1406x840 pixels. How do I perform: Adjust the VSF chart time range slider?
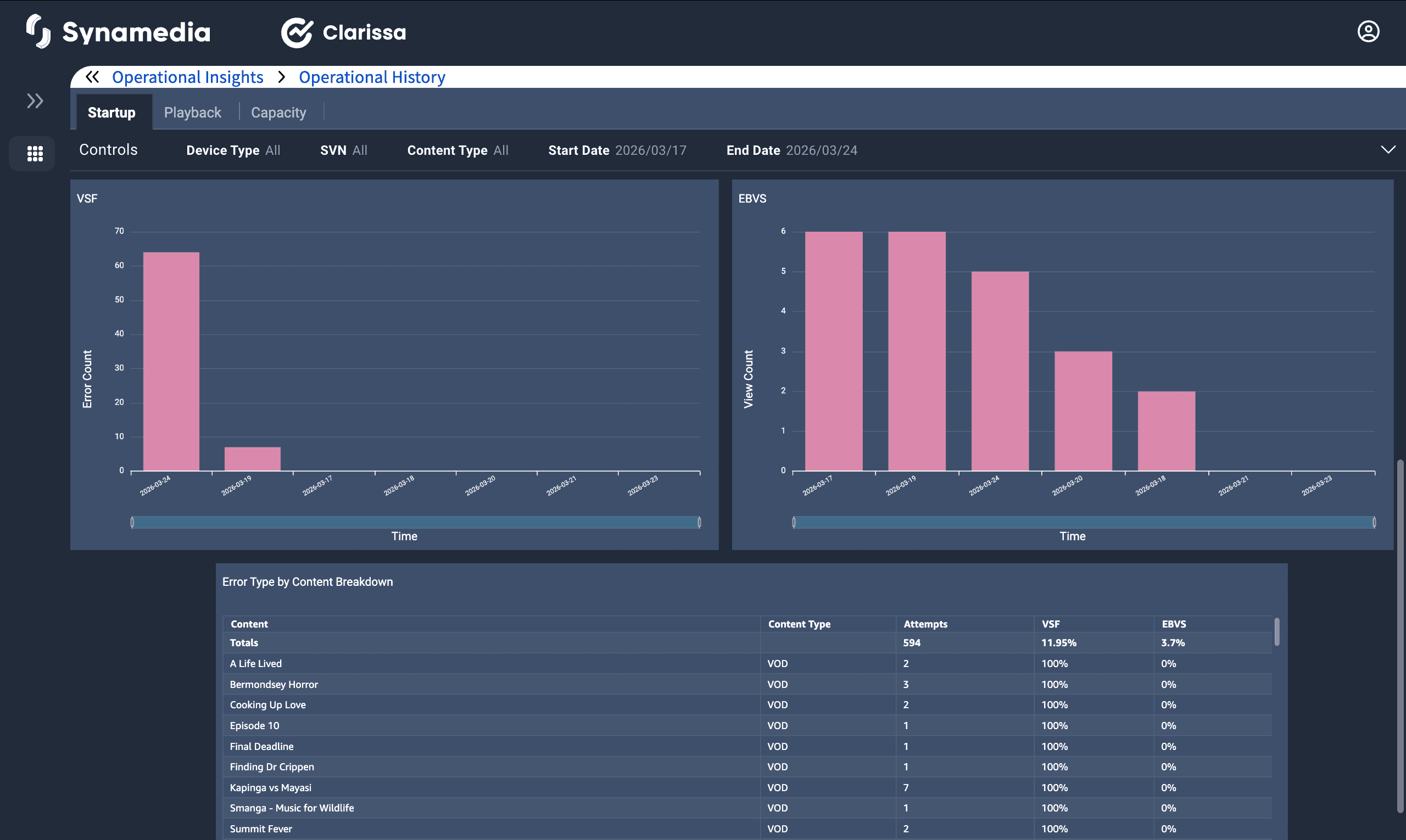[415, 522]
